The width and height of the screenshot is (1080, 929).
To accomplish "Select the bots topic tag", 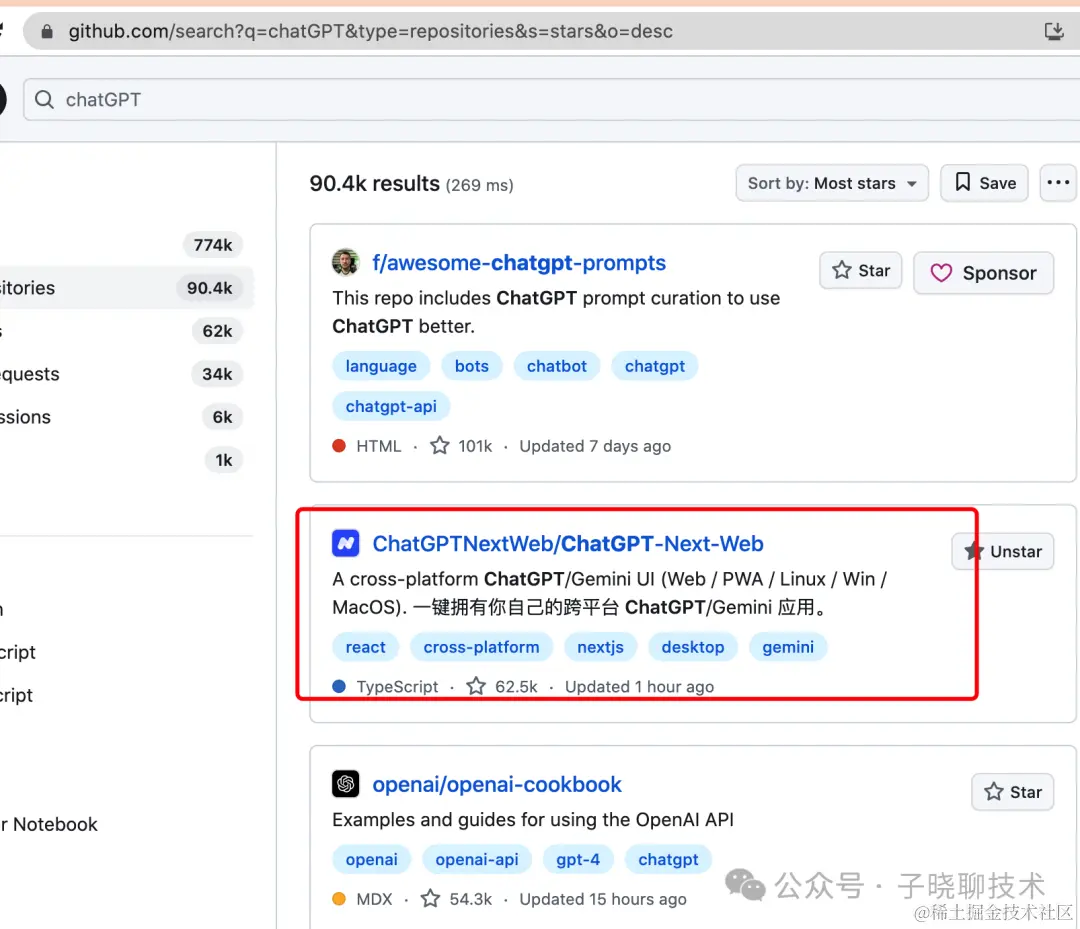I will [x=472, y=366].
